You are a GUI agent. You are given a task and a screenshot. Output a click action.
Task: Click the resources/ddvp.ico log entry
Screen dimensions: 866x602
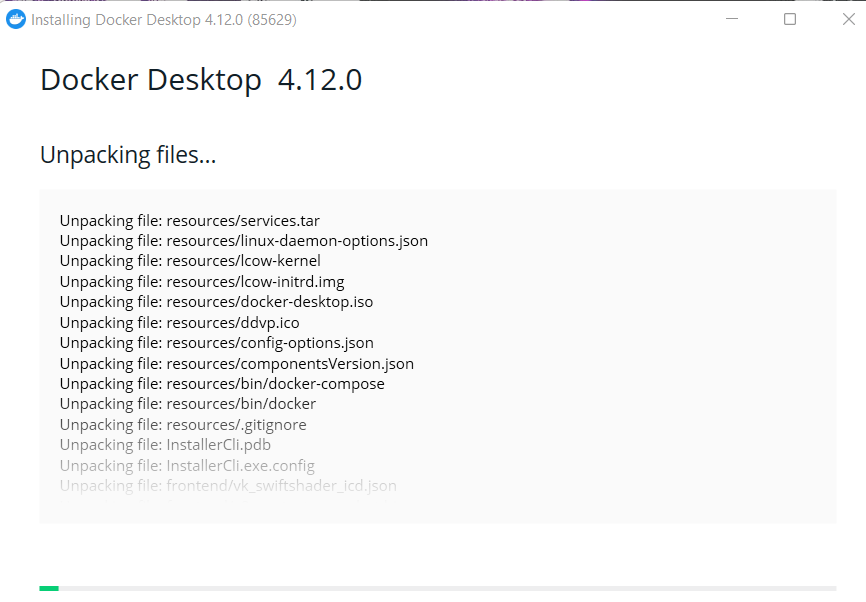point(180,323)
